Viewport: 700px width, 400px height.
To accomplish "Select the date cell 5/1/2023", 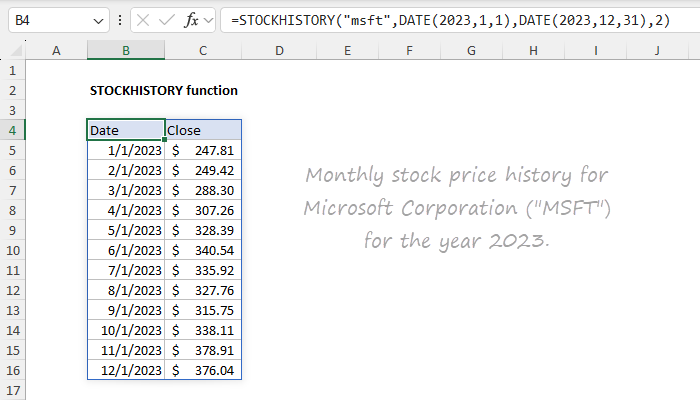I will [126, 230].
